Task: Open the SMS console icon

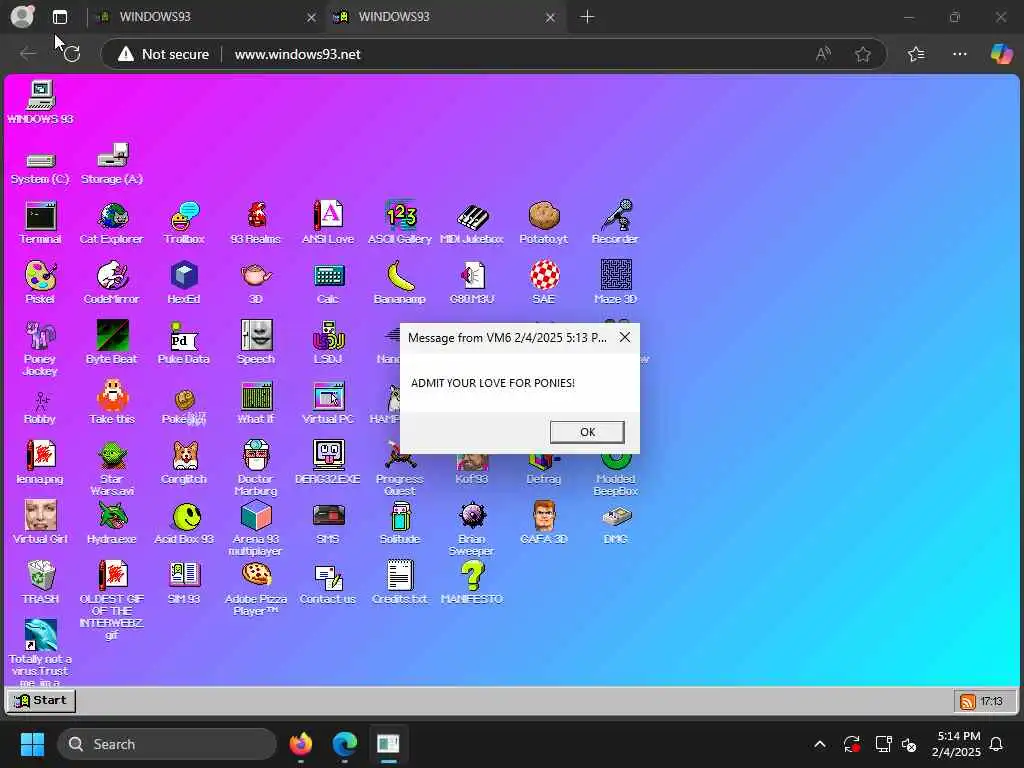Action: coord(328,522)
